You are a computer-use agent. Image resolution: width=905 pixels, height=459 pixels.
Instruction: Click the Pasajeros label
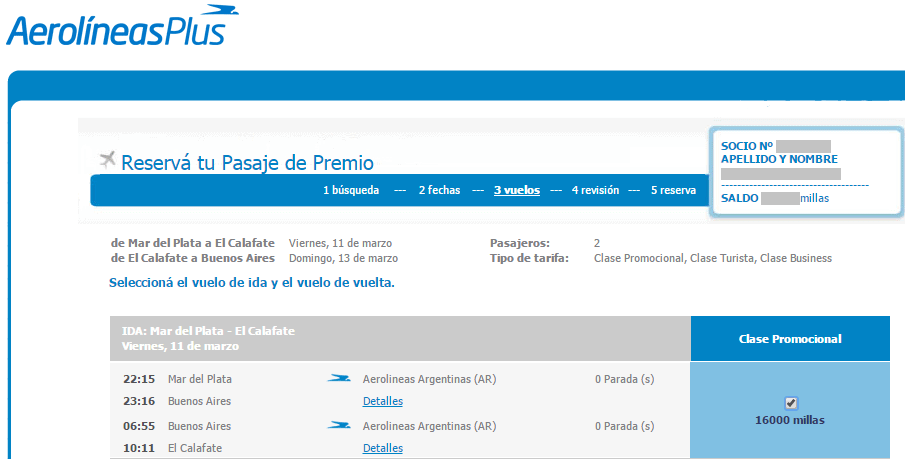pos(520,243)
